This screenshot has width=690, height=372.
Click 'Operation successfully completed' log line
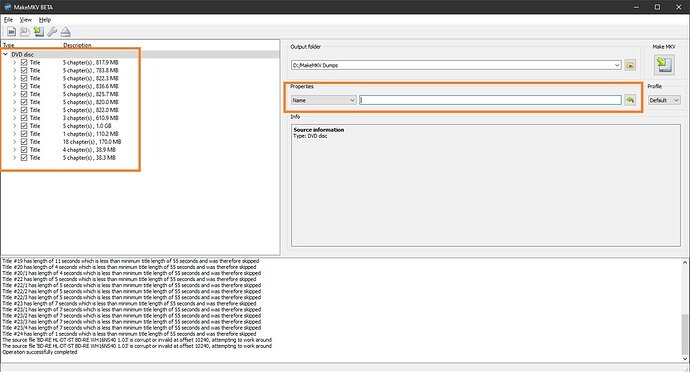point(40,352)
